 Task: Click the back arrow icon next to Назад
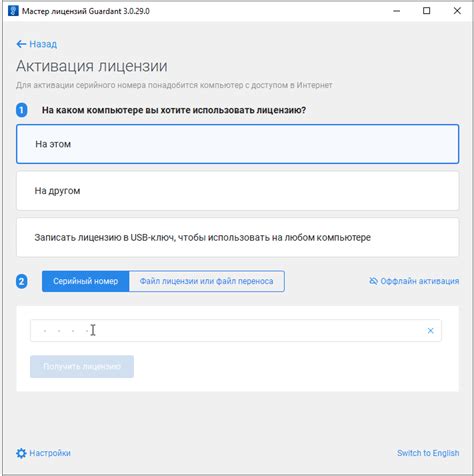point(21,44)
